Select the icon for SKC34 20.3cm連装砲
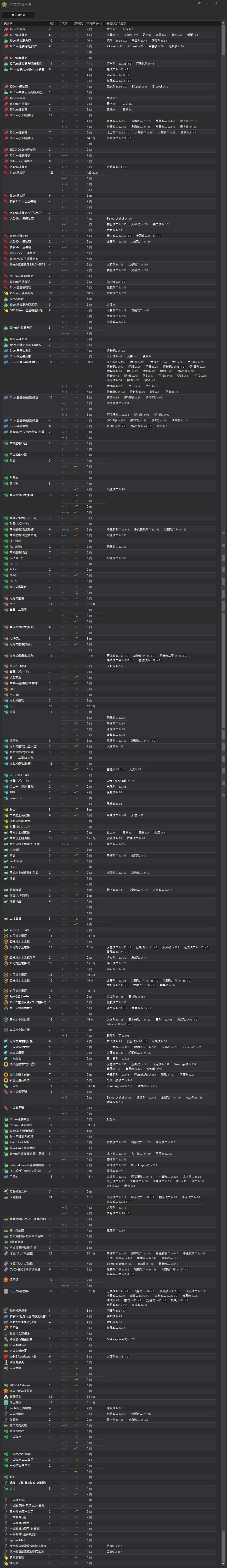 tap(6, 150)
